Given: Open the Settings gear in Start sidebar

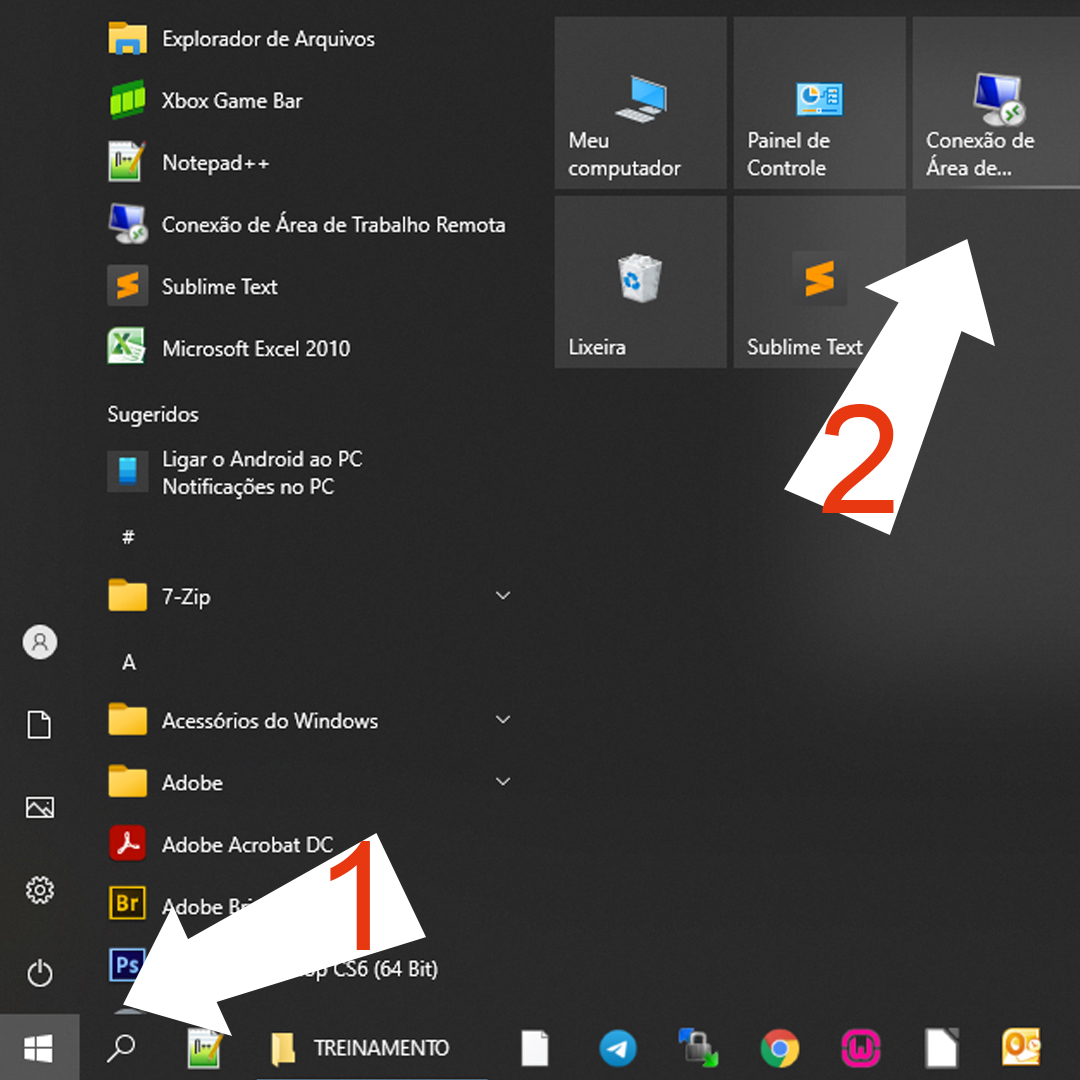Looking at the screenshot, I should (39, 889).
